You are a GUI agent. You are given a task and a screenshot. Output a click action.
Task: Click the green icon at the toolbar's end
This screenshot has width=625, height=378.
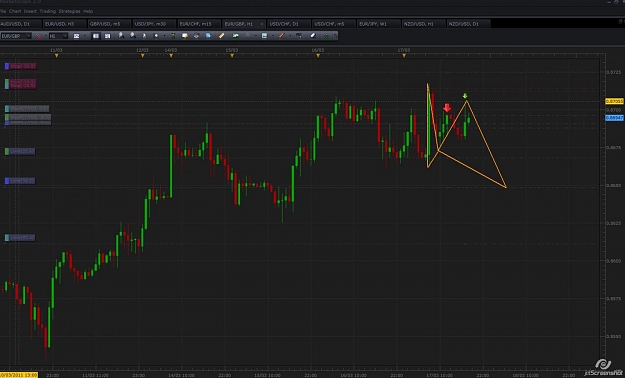326,36
